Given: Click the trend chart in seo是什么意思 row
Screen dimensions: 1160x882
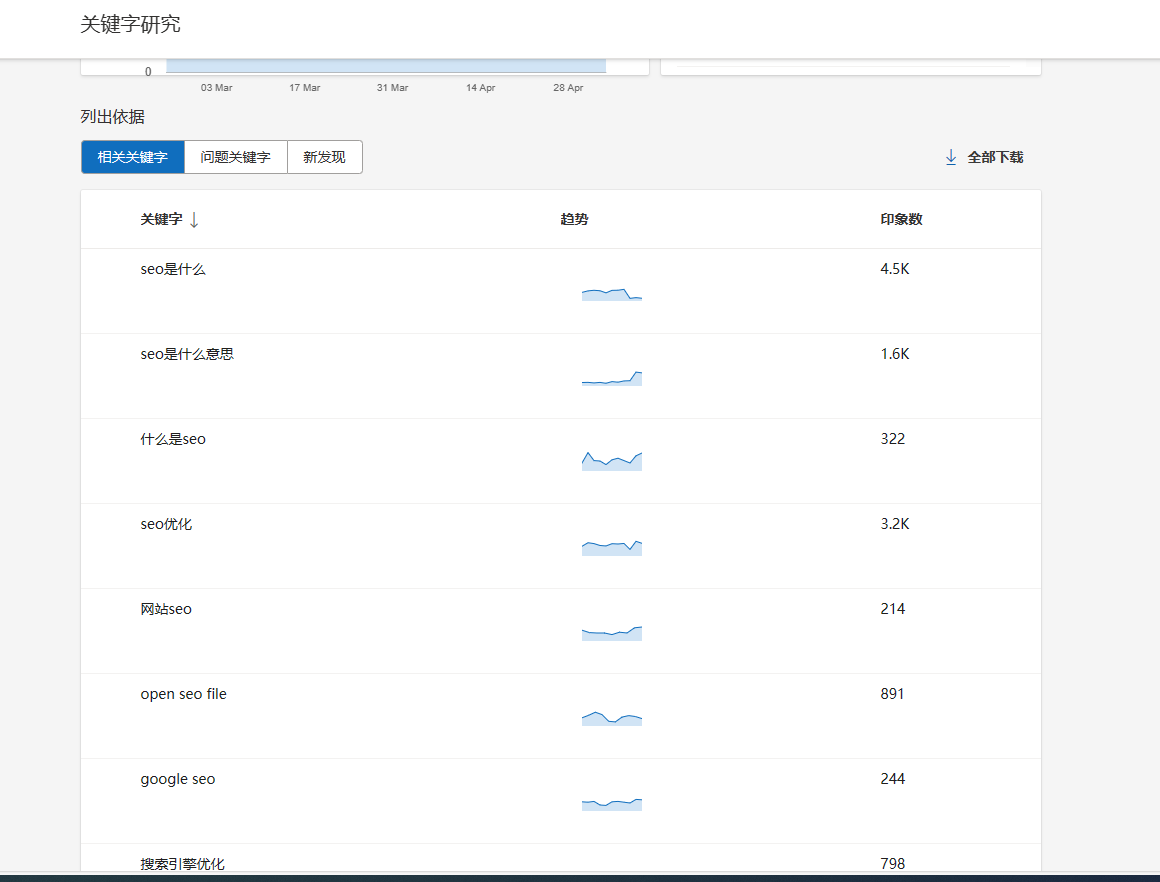Looking at the screenshot, I should (x=611, y=378).
